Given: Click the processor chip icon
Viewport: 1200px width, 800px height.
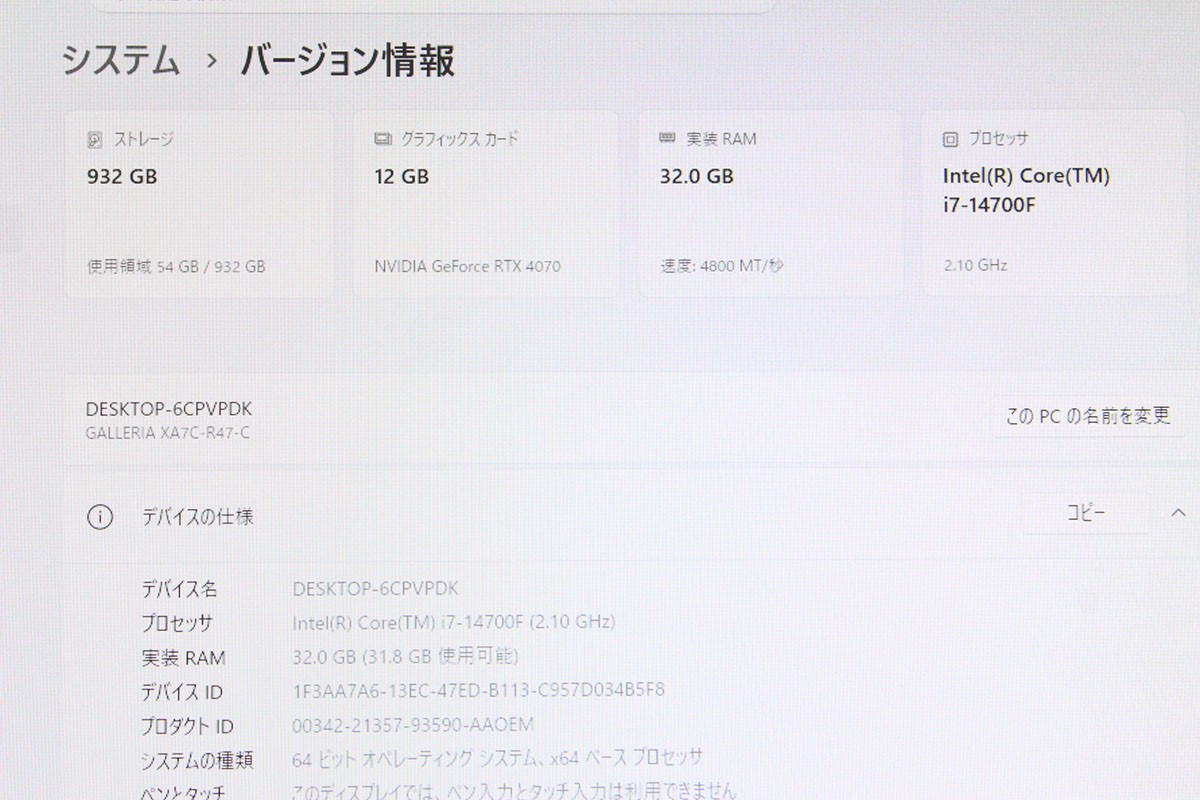Looking at the screenshot, I should (950, 139).
